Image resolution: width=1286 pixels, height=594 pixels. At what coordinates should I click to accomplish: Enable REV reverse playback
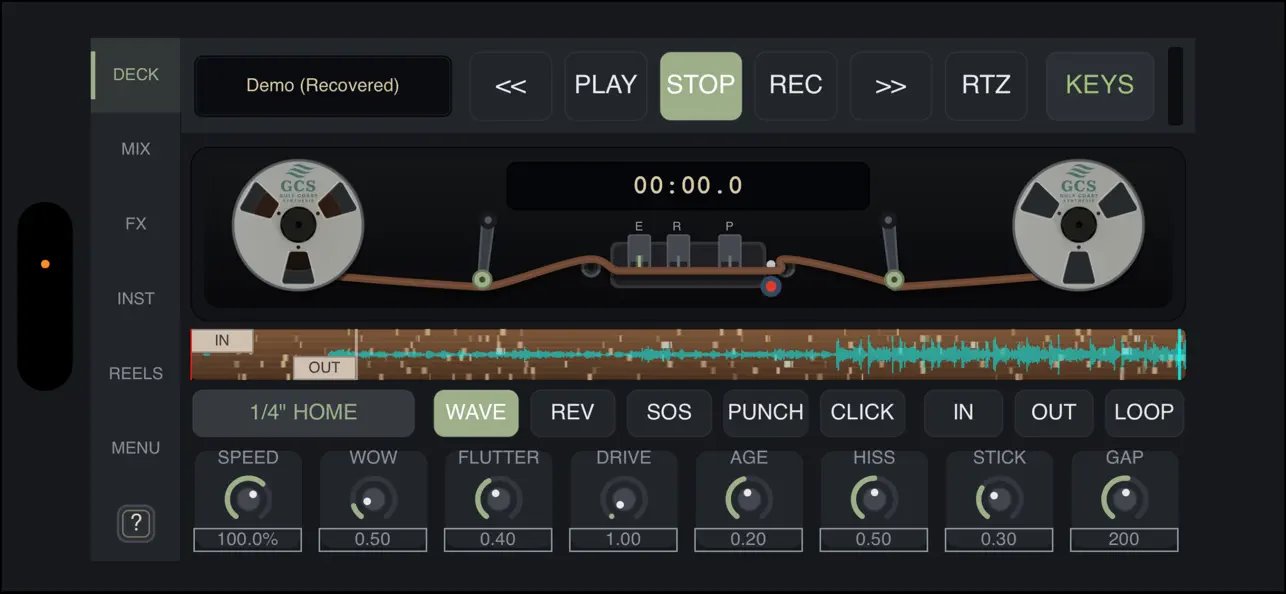[572, 413]
